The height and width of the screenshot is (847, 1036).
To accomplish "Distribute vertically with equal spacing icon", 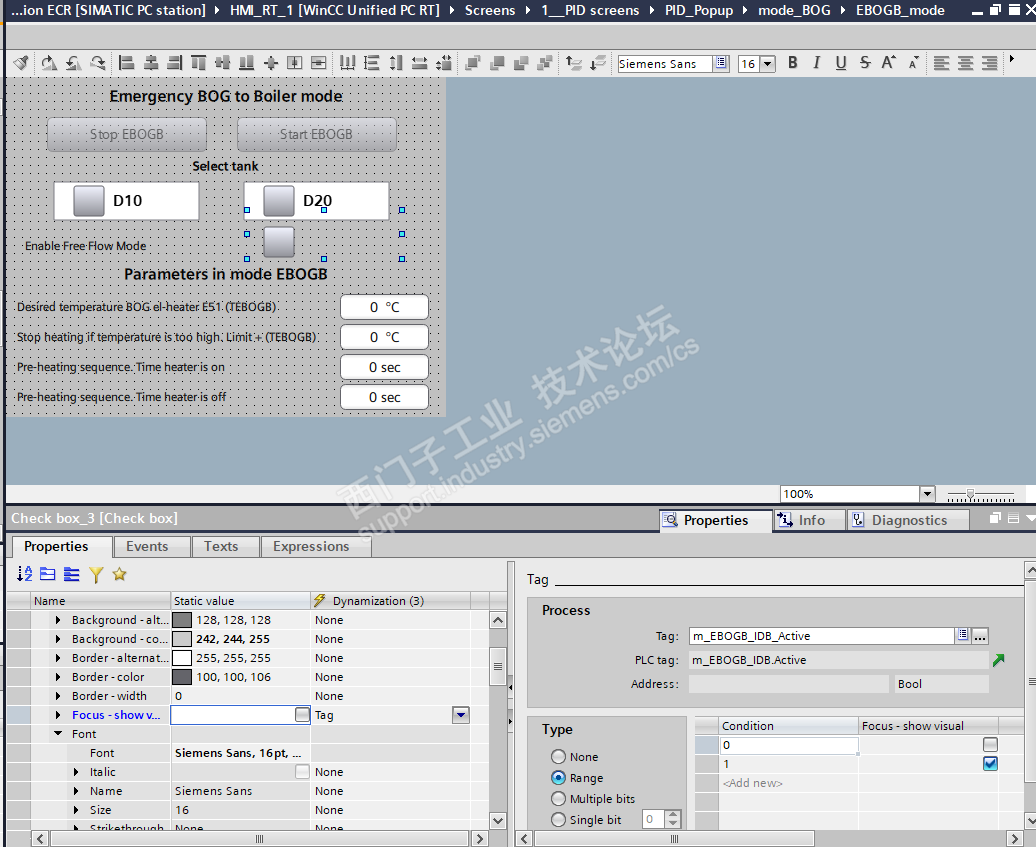I will tap(371, 63).
